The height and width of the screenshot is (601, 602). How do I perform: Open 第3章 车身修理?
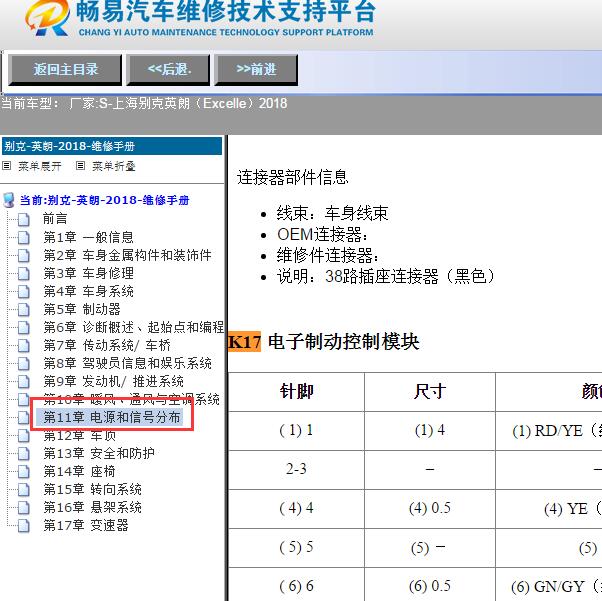[88, 273]
